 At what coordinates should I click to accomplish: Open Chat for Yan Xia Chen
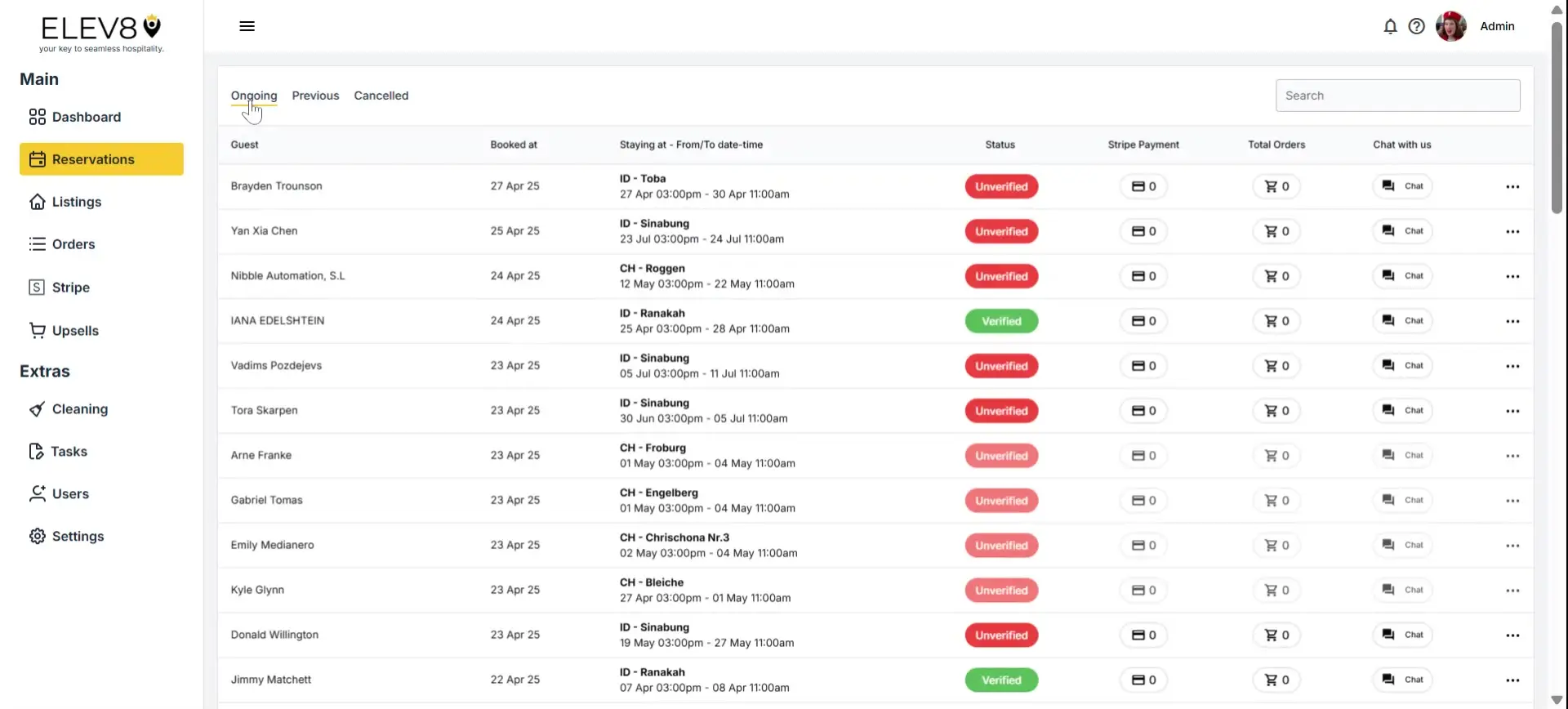point(1402,231)
